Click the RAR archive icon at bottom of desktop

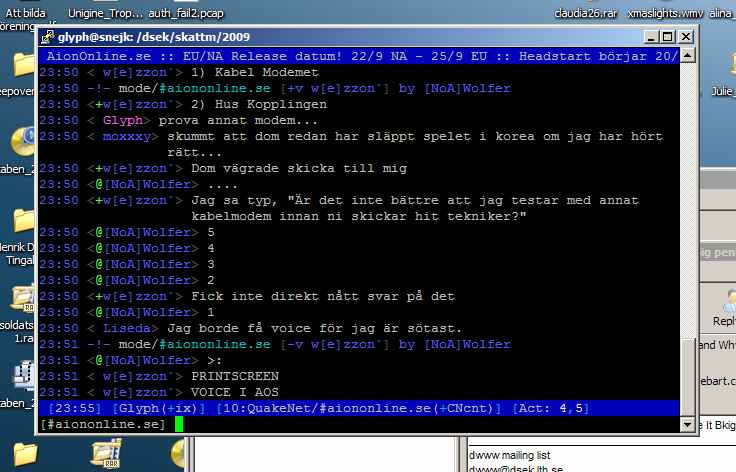coord(106,453)
